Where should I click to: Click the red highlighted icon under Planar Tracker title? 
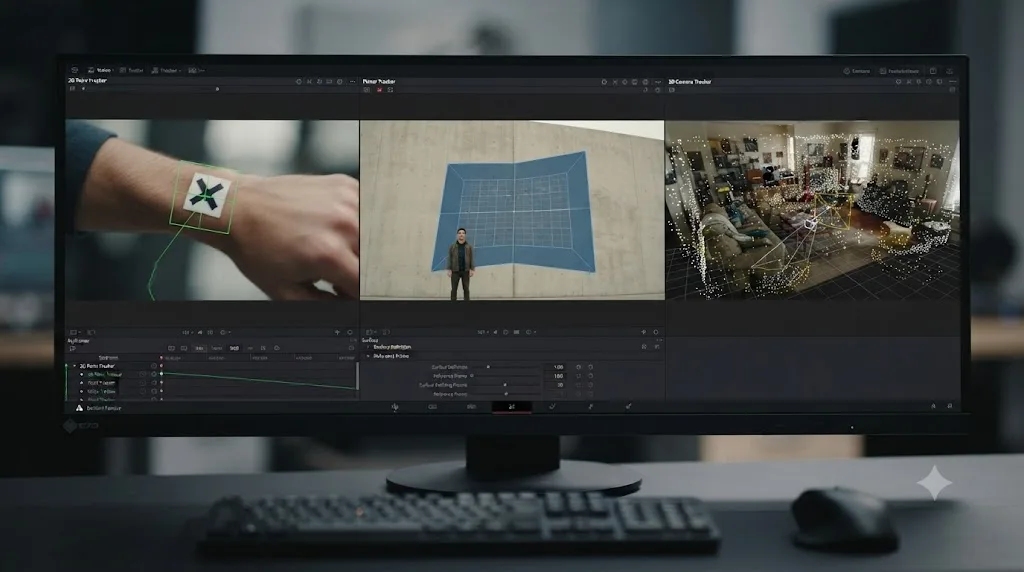pyautogui.click(x=379, y=90)
